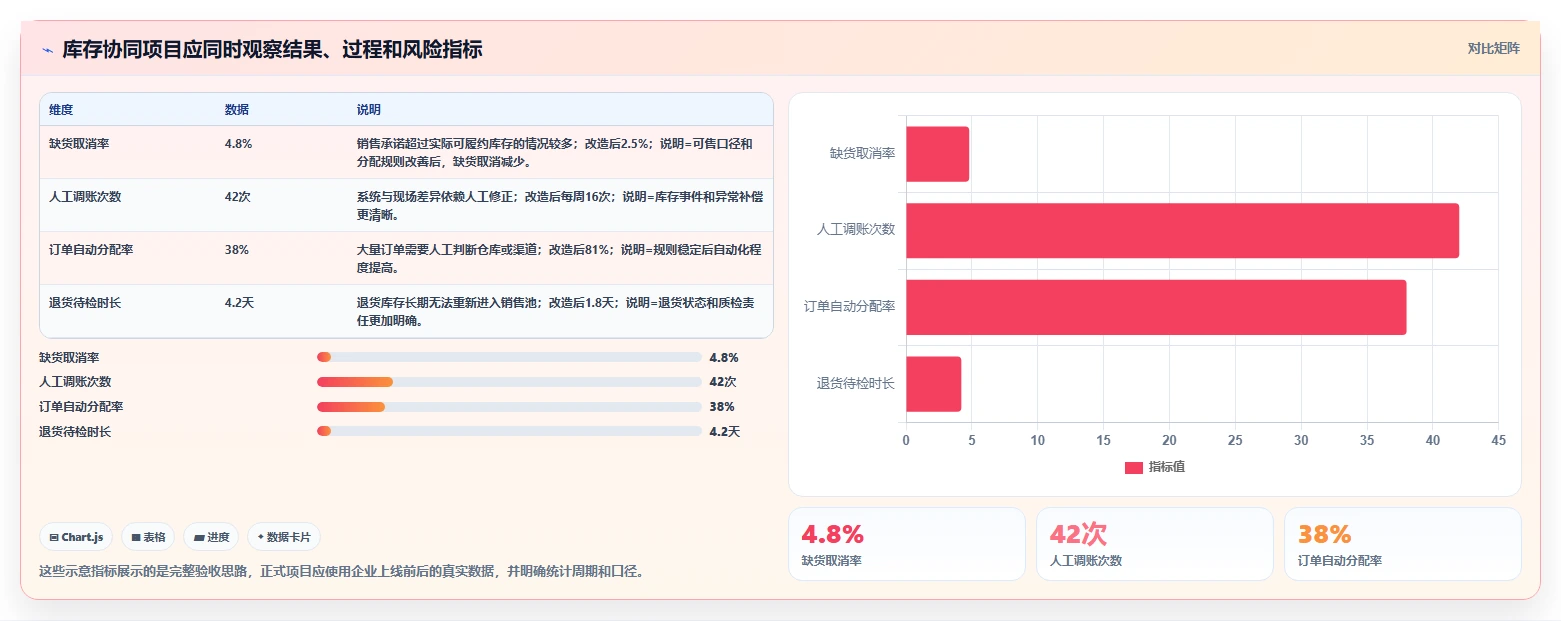1561x621 pixels.
Task: Click the 20 tick on chart axis
Action: (x=1169, y=440)
